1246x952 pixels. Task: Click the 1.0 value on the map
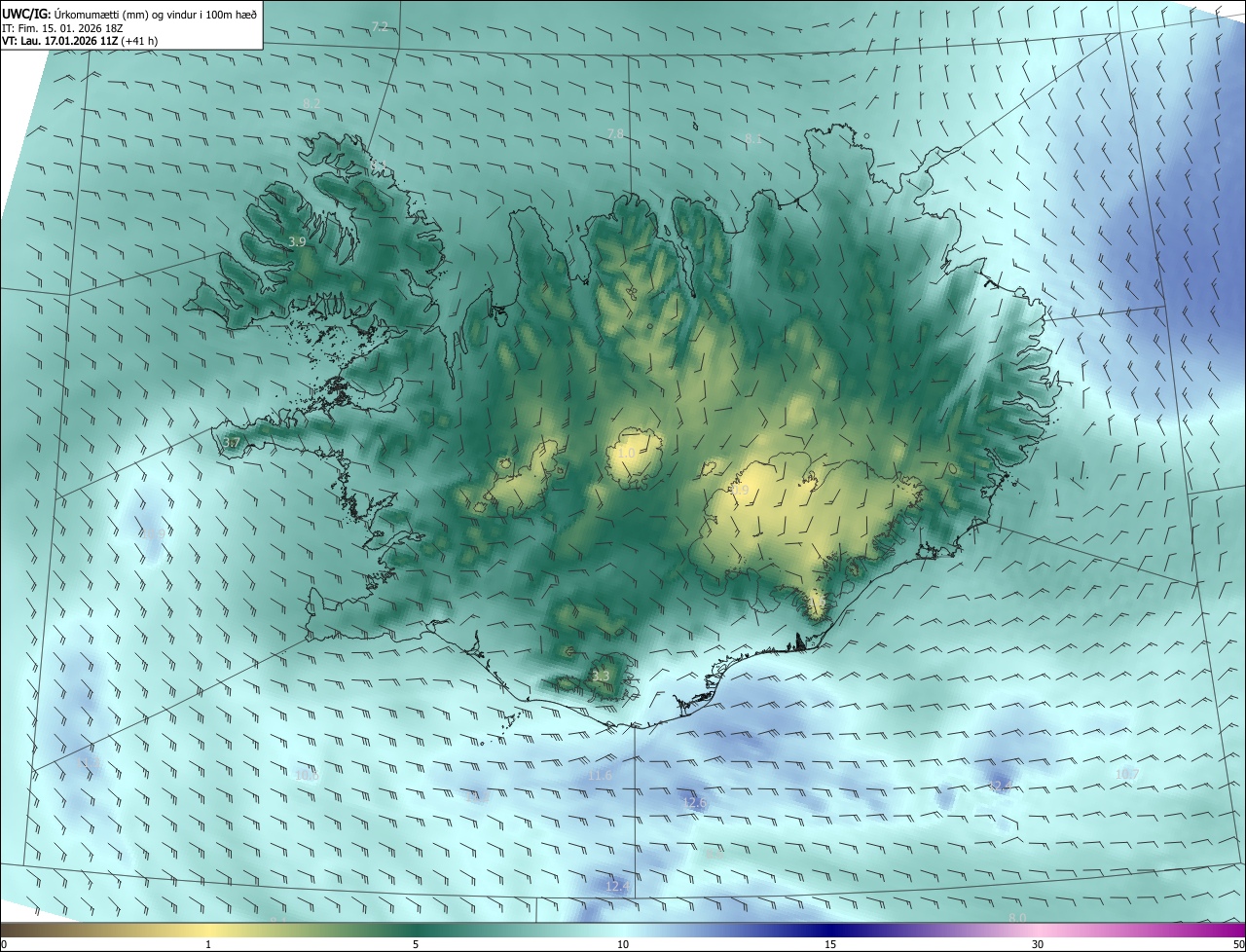pos(626,454)
